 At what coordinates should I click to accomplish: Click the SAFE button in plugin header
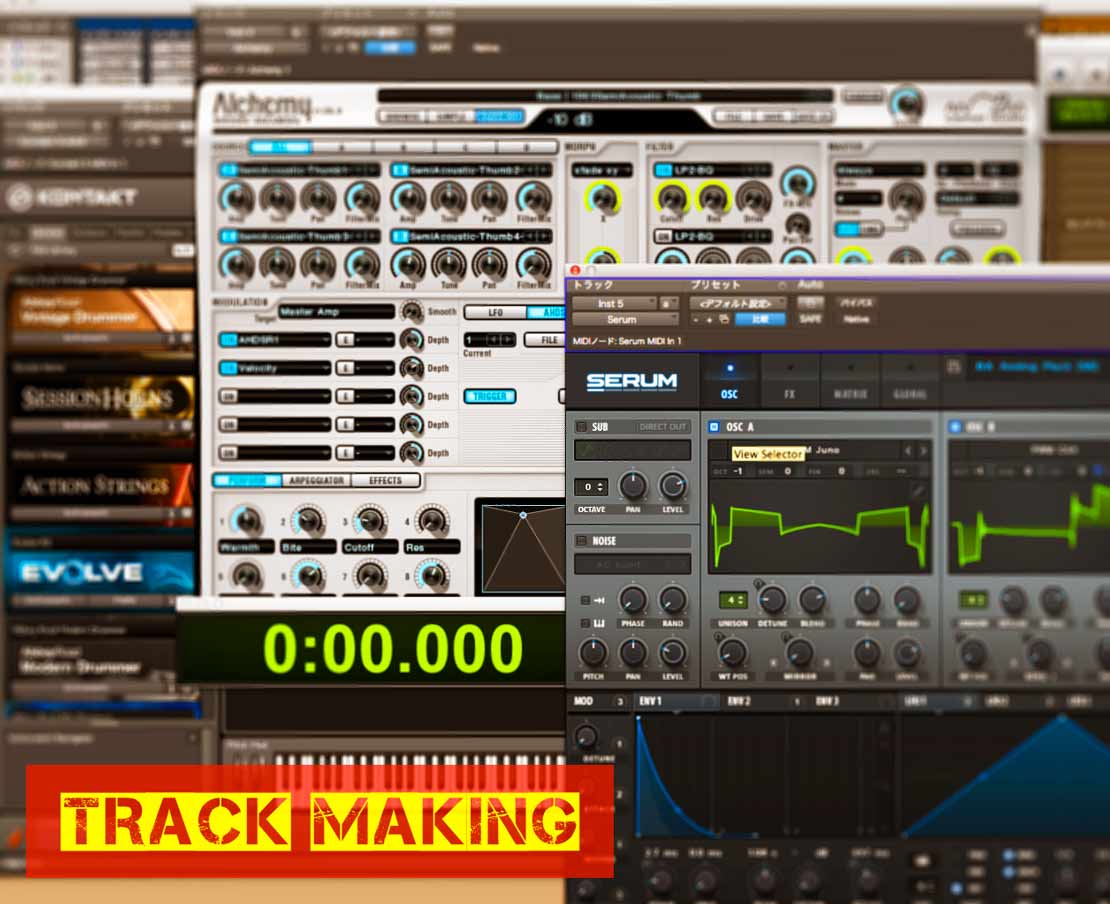tap(811, 319)
